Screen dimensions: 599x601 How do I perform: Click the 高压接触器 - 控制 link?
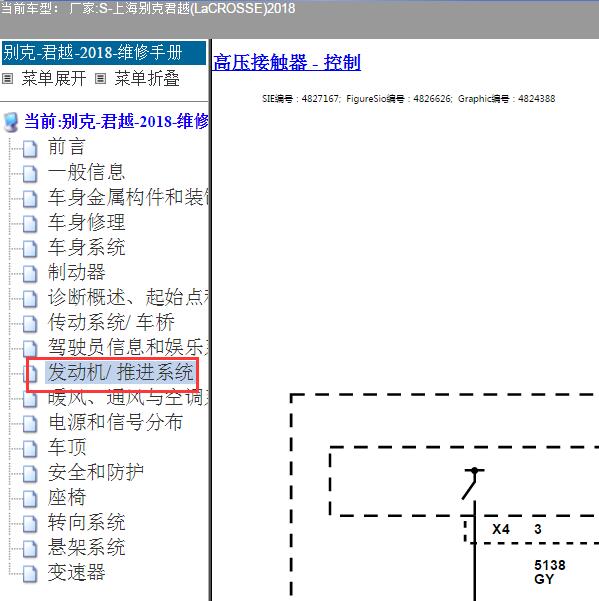(x=287, y=62)
